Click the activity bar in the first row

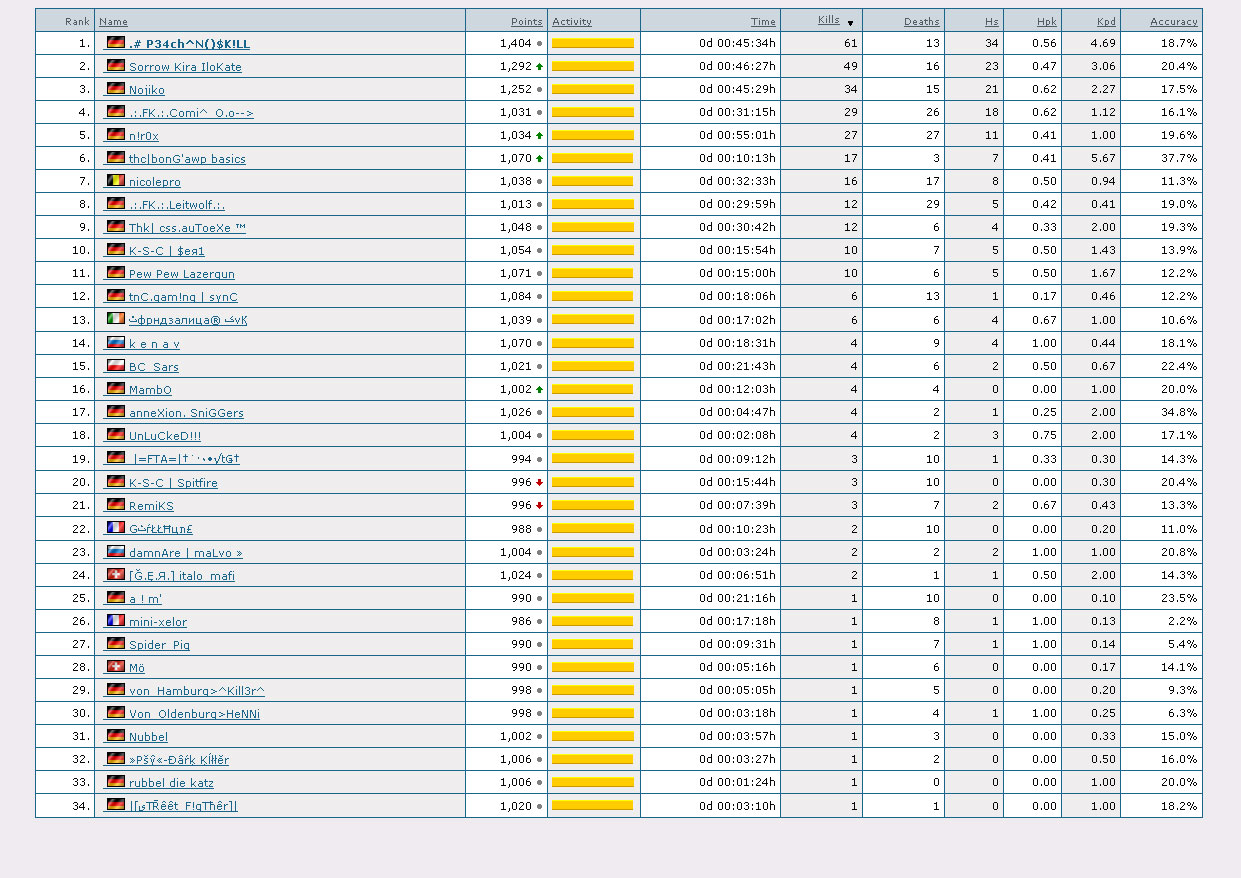click(x=592, y=44)
